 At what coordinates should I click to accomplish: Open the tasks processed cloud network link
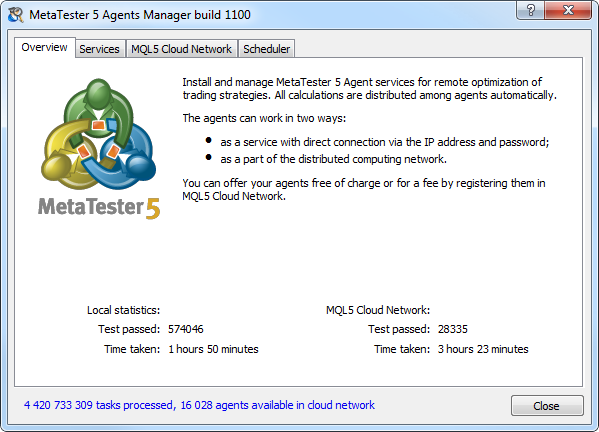pyautogui.click(x=199, y=405)
